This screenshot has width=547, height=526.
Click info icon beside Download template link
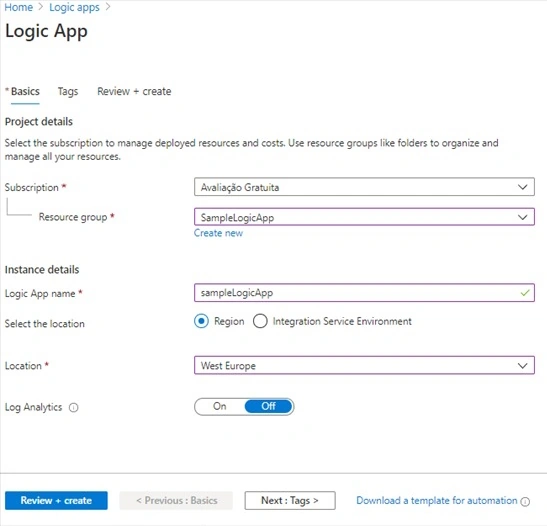point(525,502)
